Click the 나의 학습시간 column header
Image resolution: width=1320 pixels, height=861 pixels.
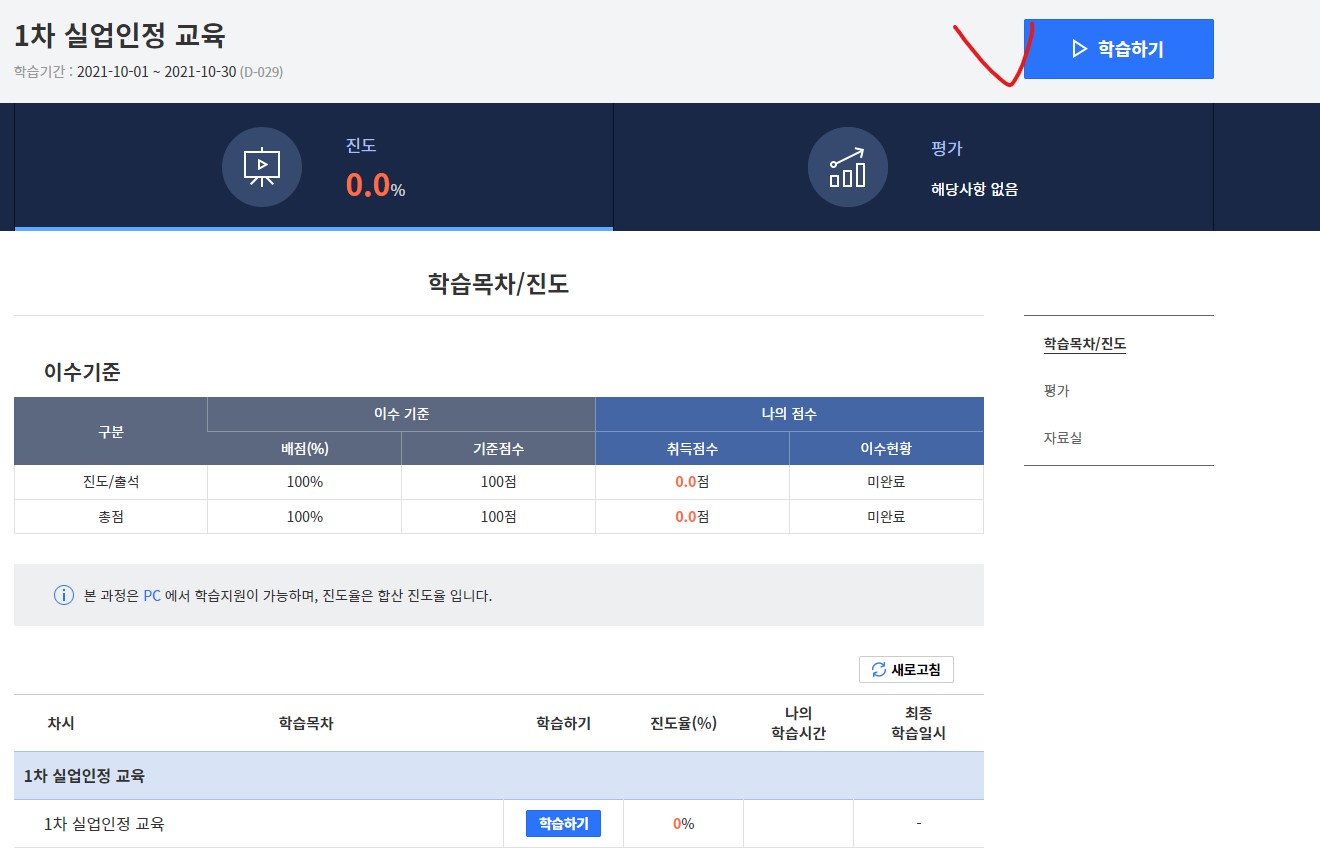point(798,723)
